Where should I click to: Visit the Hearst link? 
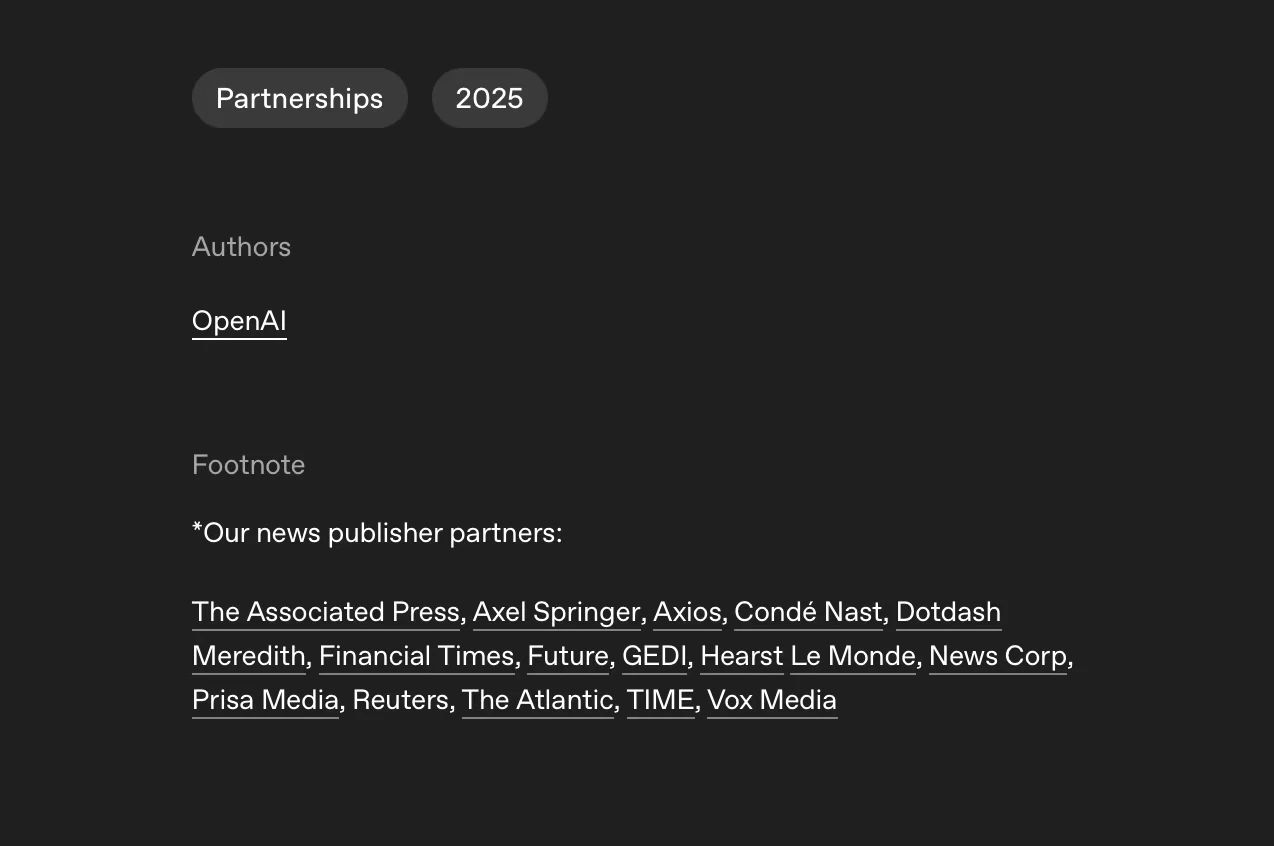tap(742, 656)
